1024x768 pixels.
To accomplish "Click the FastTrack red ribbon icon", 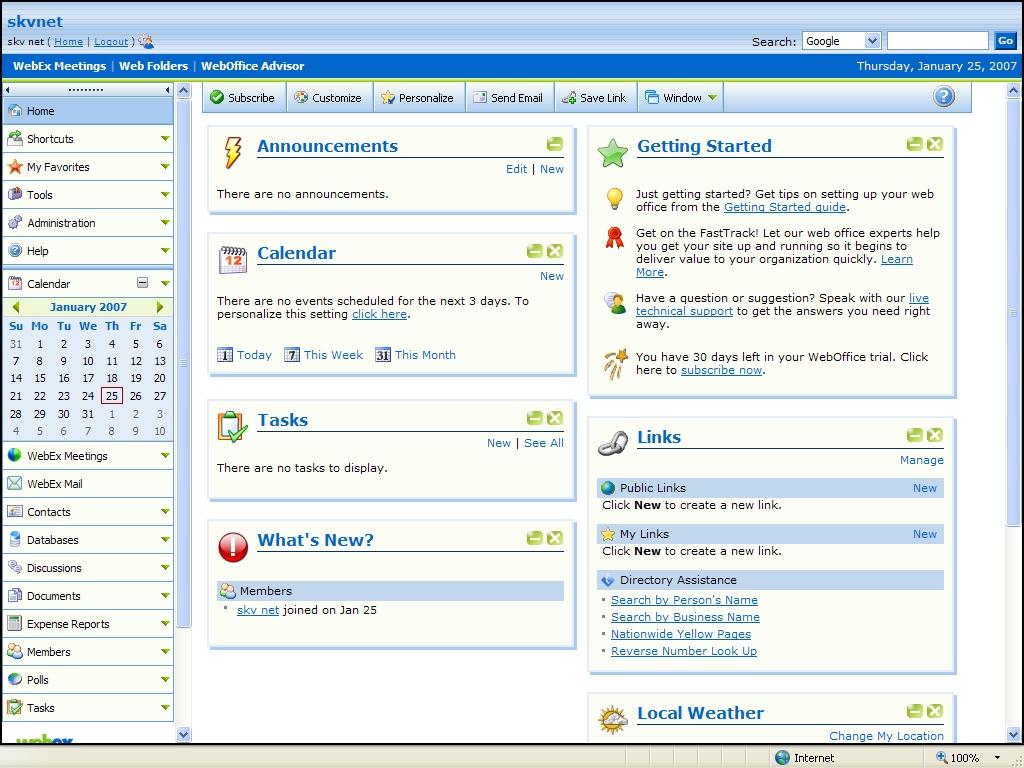I will click(615, 238).
